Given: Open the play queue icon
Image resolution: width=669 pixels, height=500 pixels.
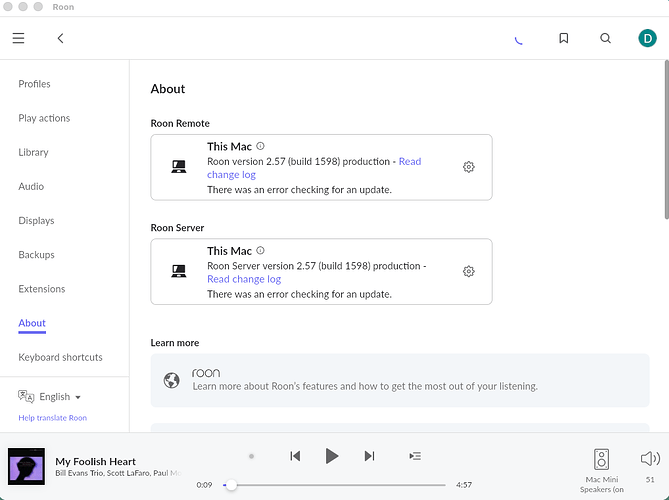Looking at the screenshot, I should (x=415, y=456).
